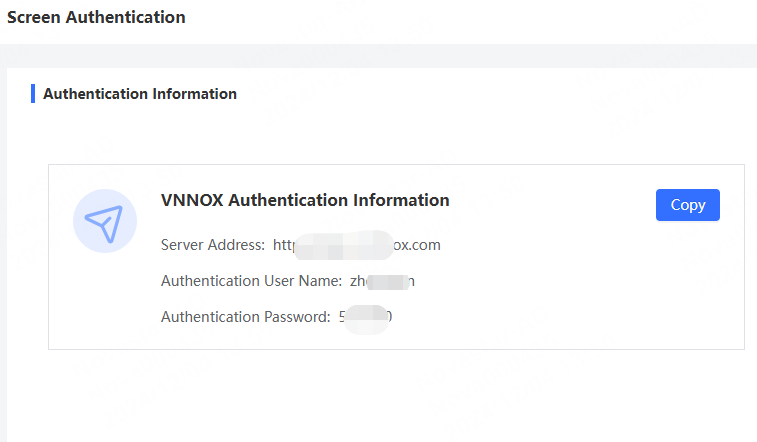Click the blurred part of the password
Image resolution: width=757 pixels, height=442 pixels.
[367, 319]
